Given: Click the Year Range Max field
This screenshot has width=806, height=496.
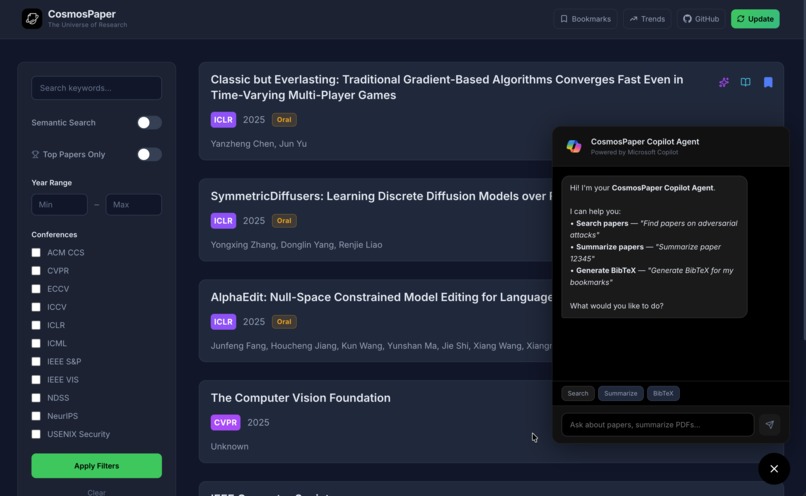Looking at the screenshot, I should pyautogui.click(x=134, y=205).
